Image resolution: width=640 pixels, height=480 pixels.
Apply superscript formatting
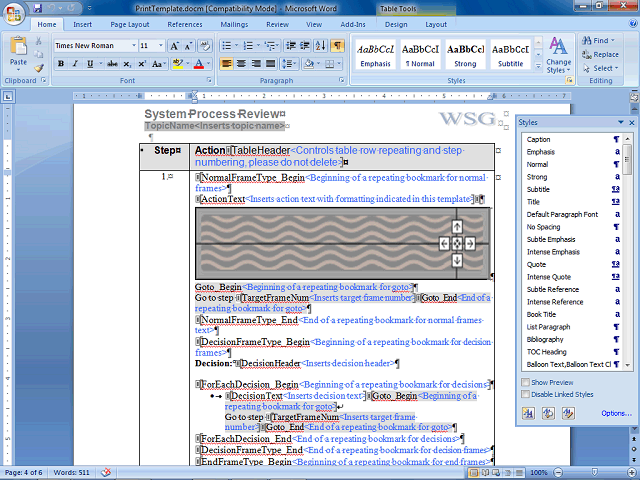[x=142, y=64]
